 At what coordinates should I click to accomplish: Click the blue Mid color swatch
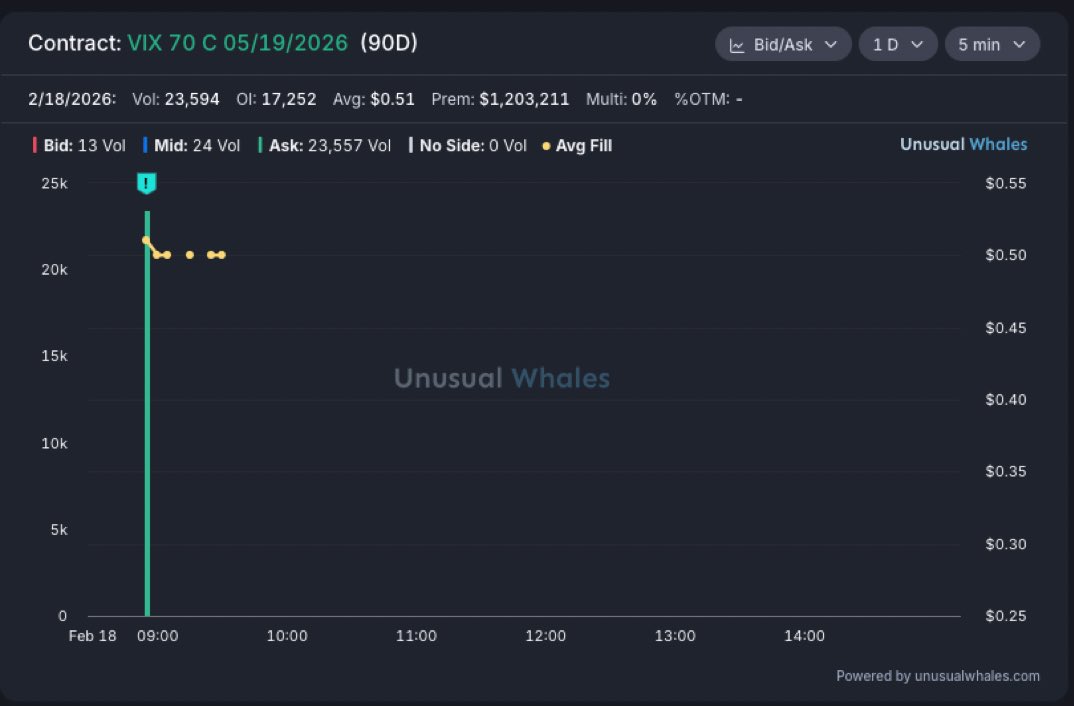pos(145,145)
